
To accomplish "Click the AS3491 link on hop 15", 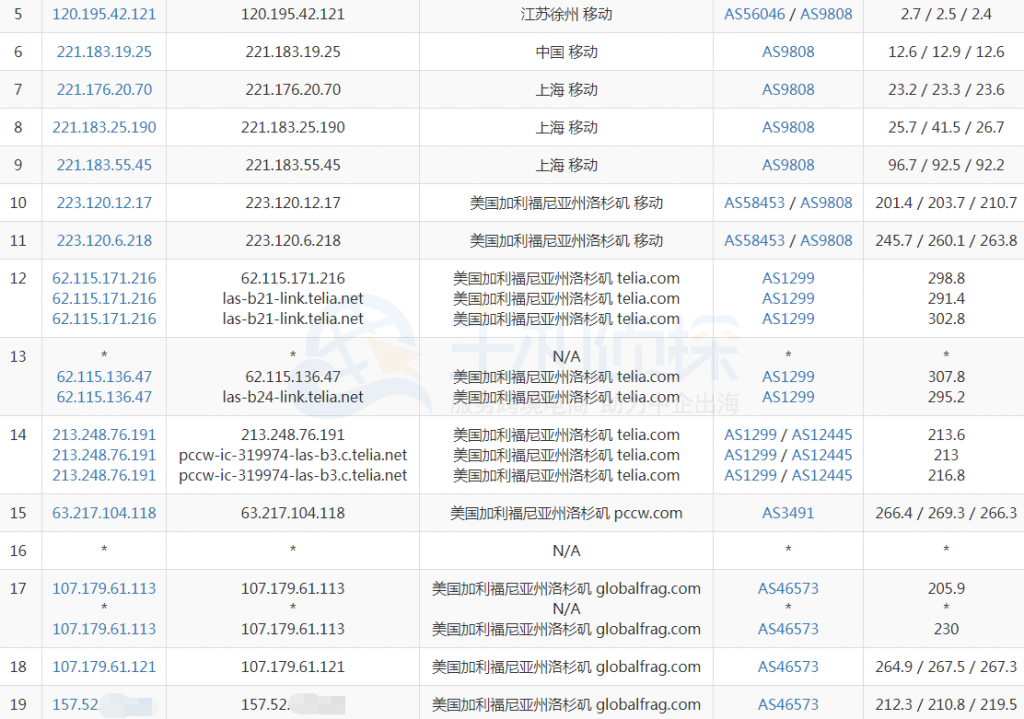I will [x=788, y=513].
